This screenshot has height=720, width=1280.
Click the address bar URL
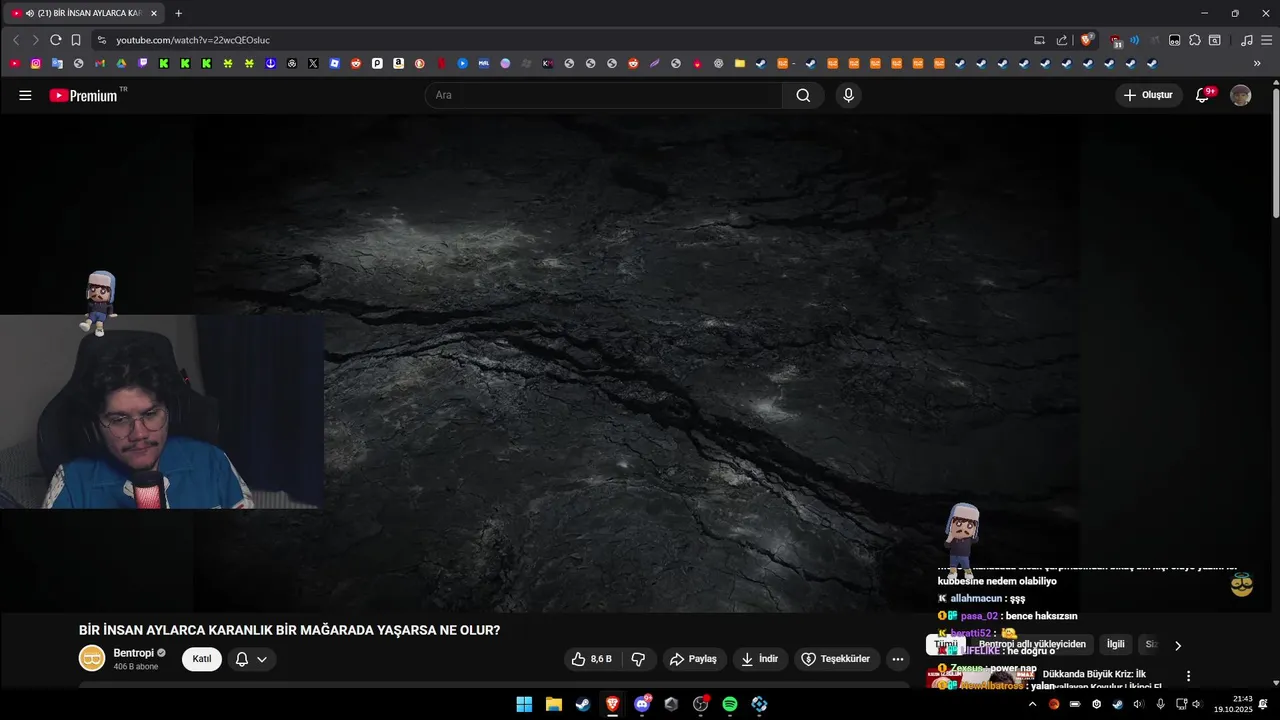(193, 40)
